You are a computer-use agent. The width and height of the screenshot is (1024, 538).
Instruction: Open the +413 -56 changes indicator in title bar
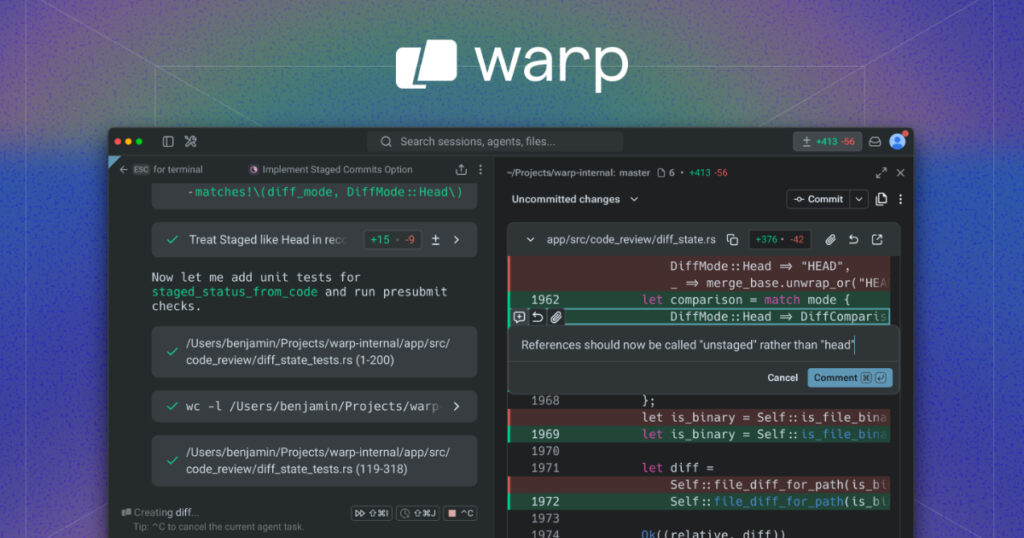coord(828,142)
